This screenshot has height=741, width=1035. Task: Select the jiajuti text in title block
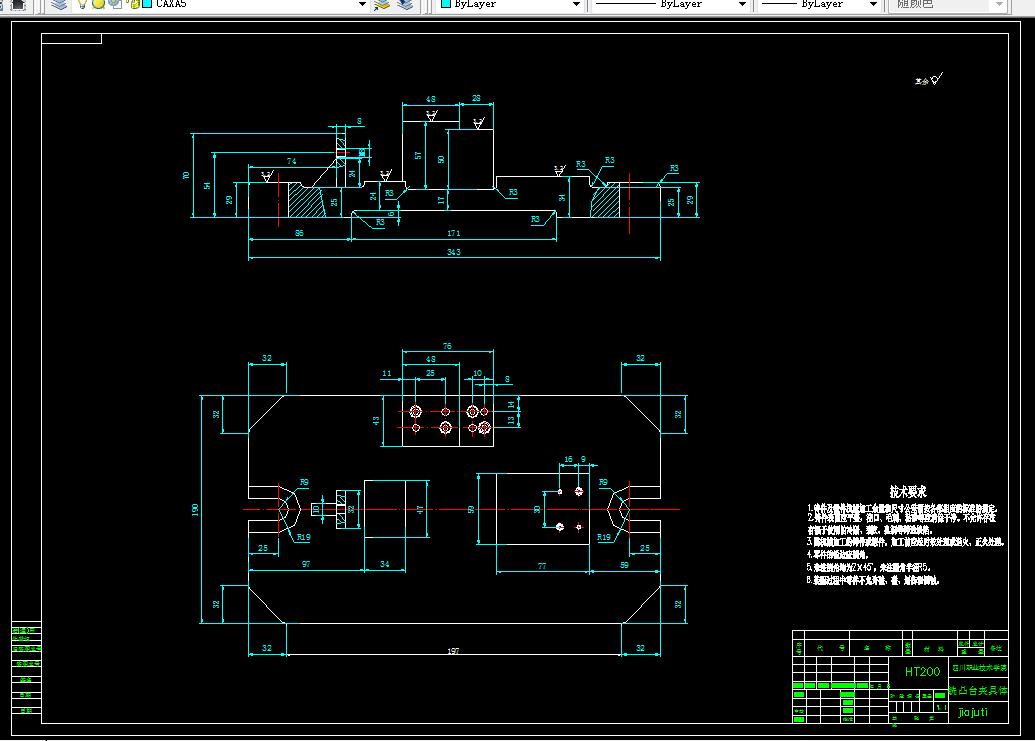tap(973, 712)
